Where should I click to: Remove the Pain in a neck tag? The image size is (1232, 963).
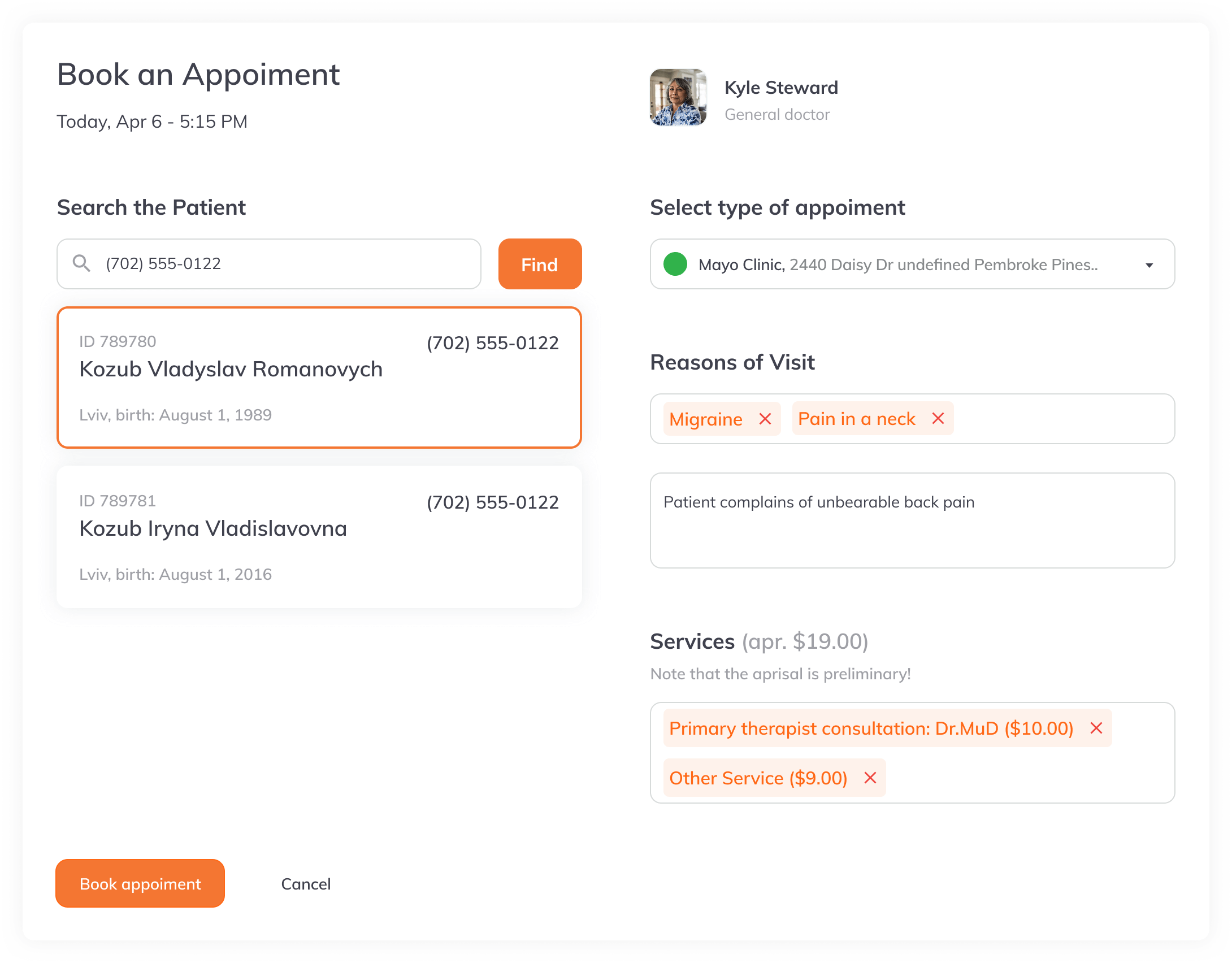(938, 418)
